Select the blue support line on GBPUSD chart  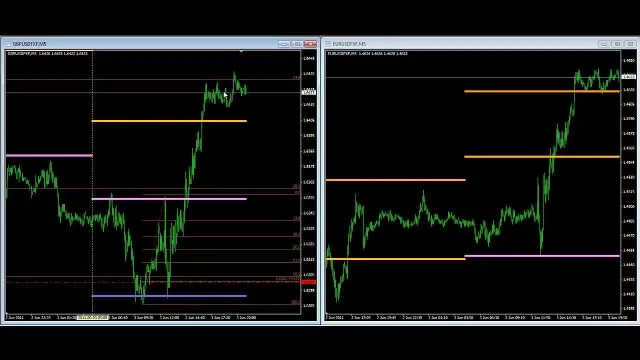pyautogui.click(x=169, y=296)
